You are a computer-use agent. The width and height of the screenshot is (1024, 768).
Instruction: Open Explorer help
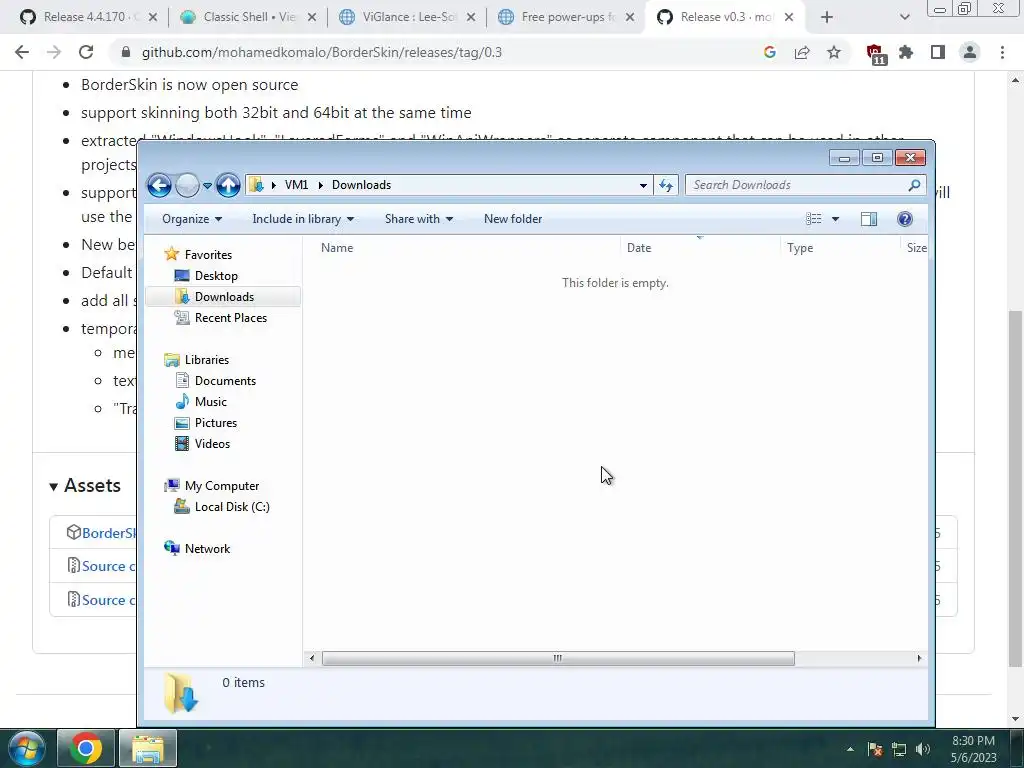pos(904,219)
